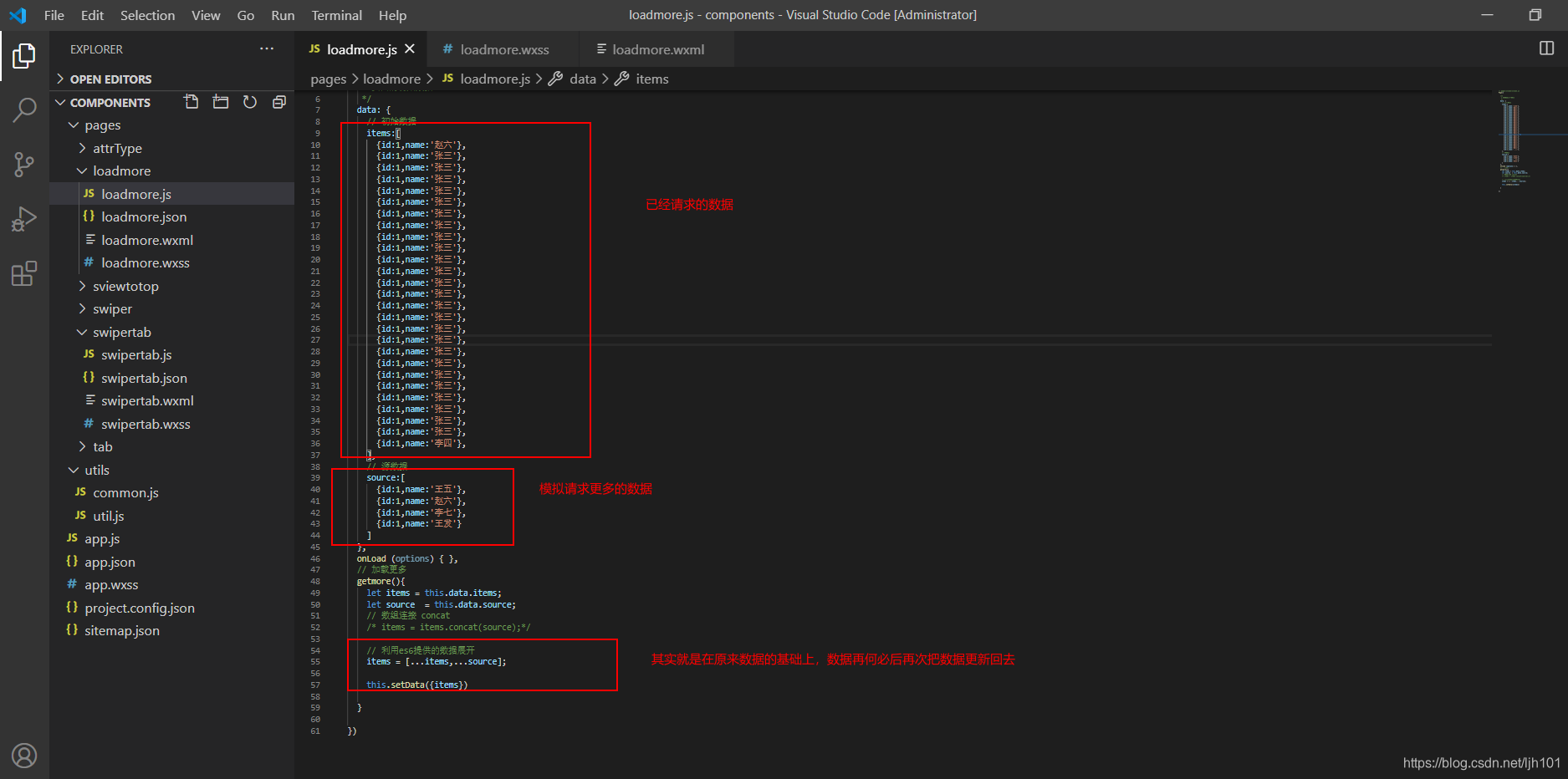This screenshot has height=779, width=1568.
Task: Open the Explorer more actions ellipsis
Action: pos(267,48)
